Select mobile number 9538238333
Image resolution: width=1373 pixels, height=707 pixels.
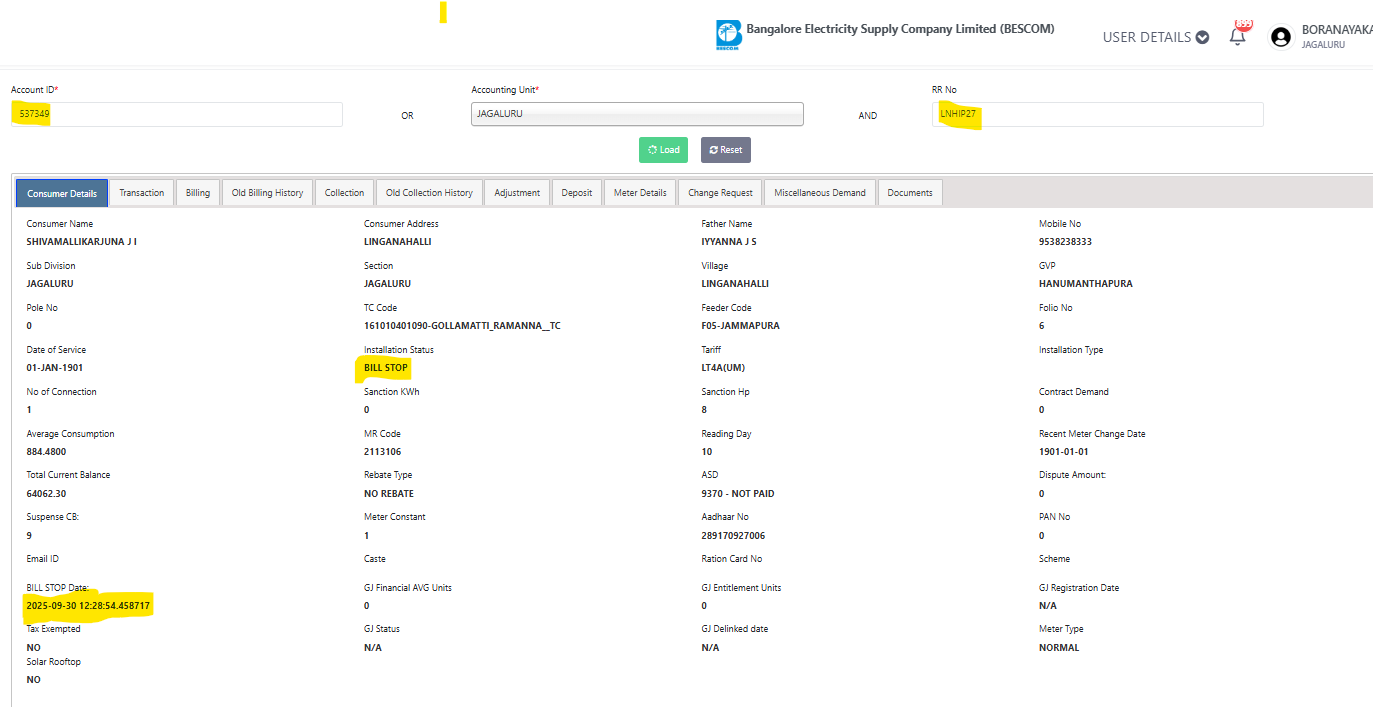[1065, 242]
